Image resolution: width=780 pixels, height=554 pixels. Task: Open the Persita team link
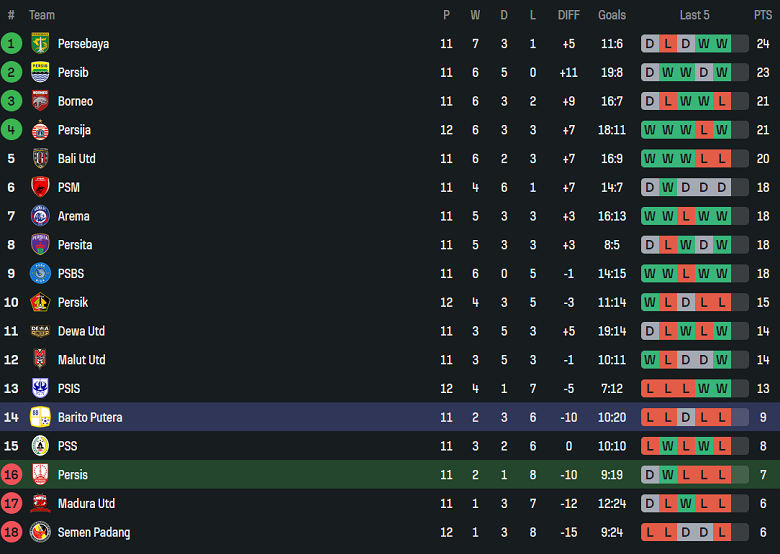tap(76, 245)
